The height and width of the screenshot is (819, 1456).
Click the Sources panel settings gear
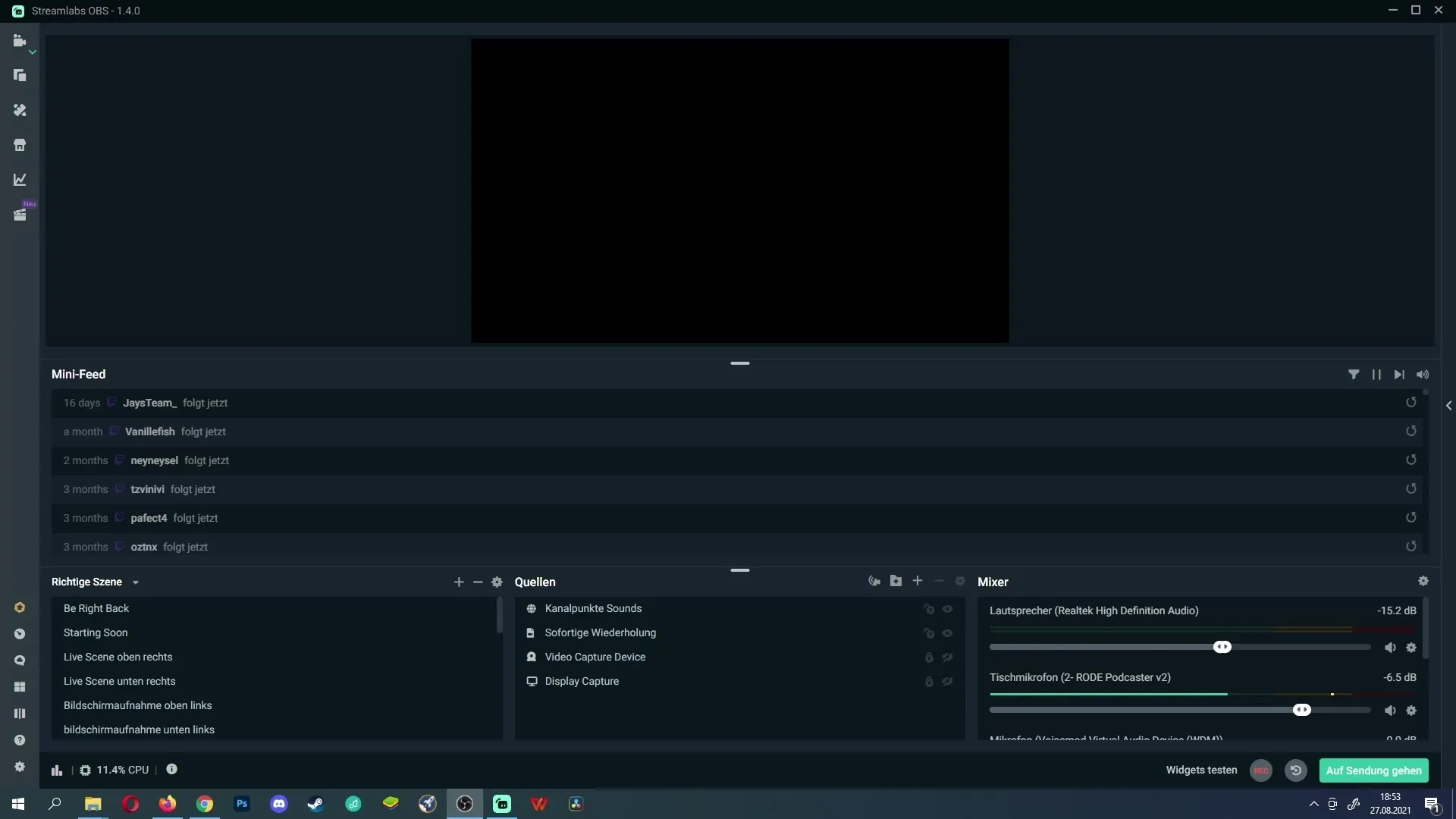click(959, 582)
